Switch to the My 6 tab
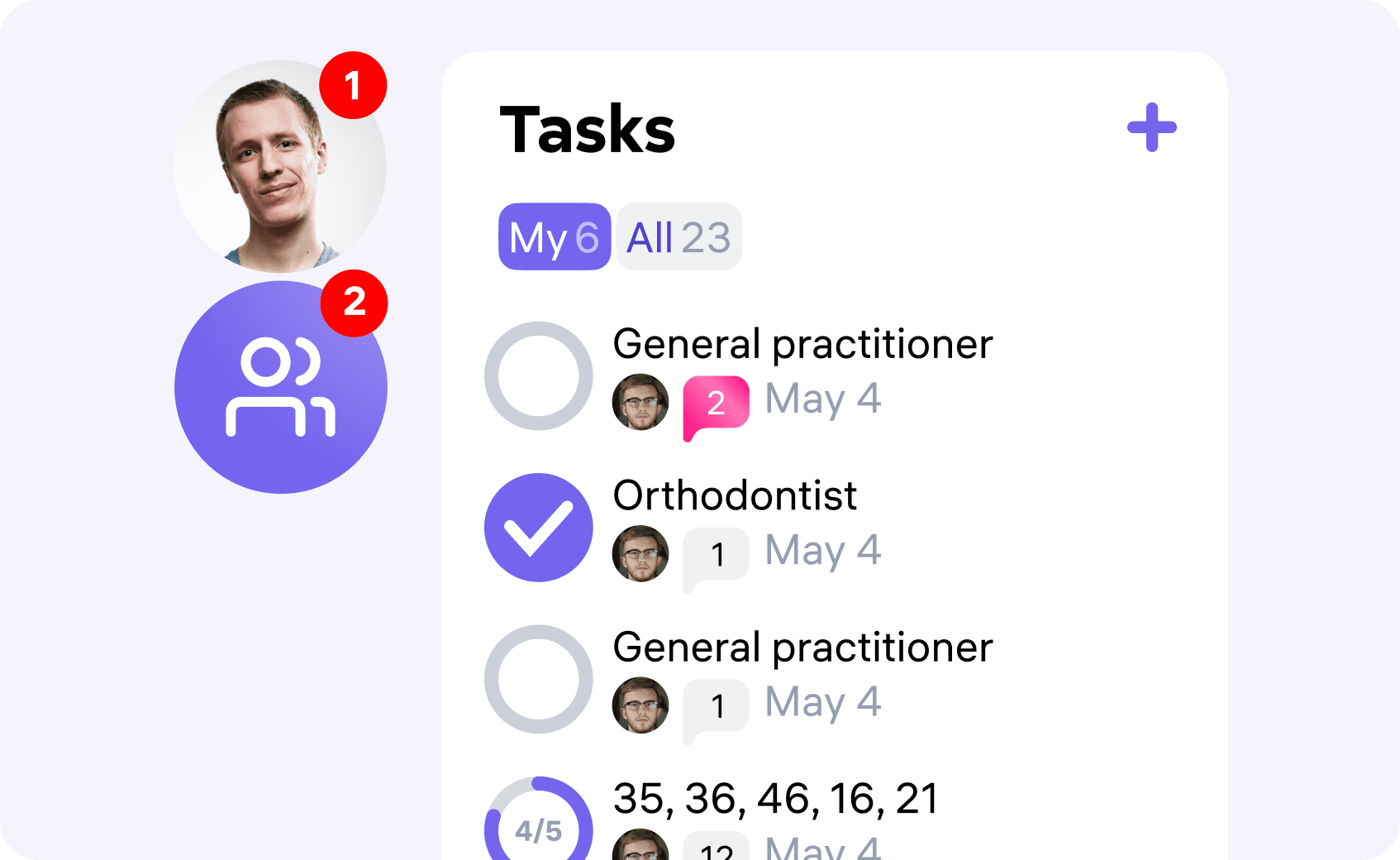 [555, 236]
